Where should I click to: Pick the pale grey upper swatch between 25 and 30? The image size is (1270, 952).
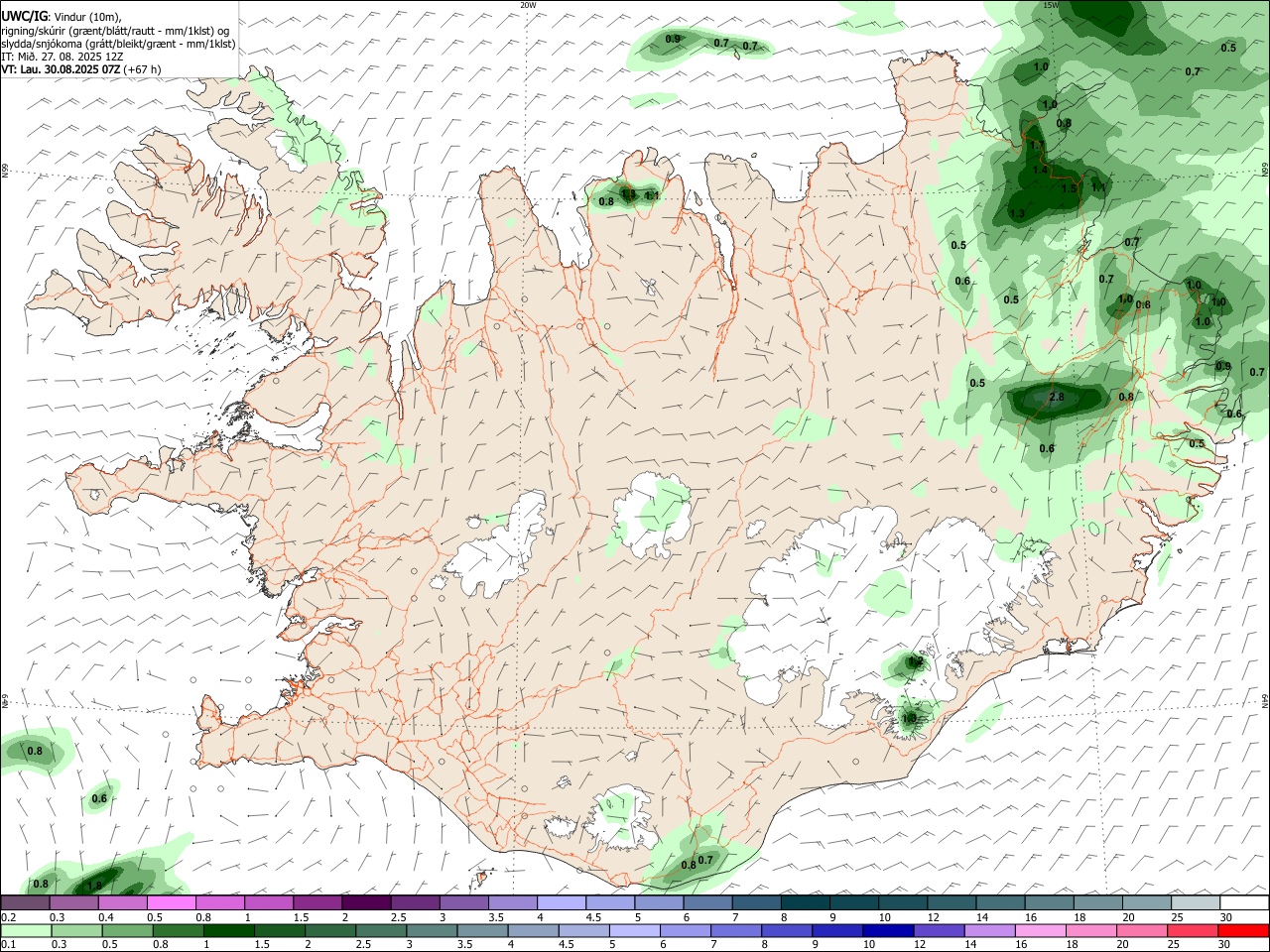pos(1195,902)
